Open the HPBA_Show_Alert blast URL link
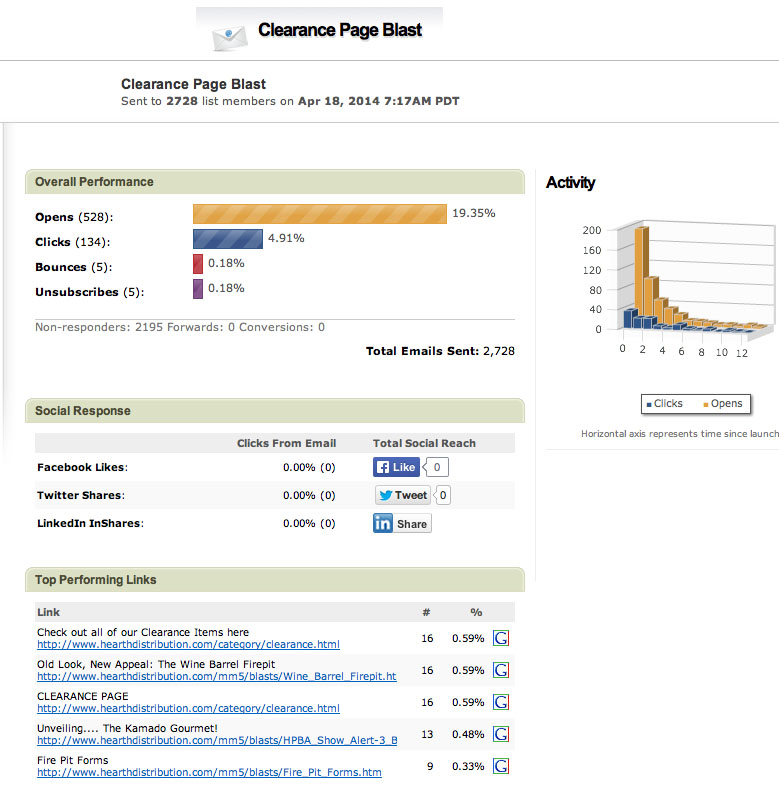 216,741
